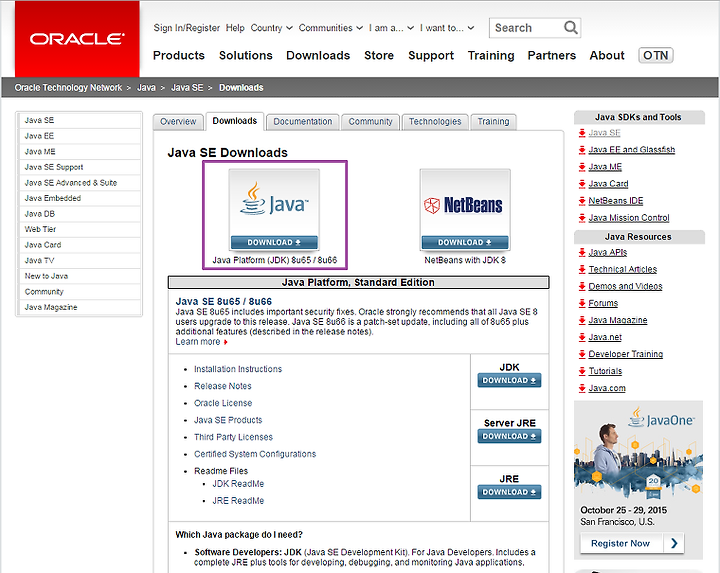Click the Help link
The image size is (720, 573).
click(x=235, y=28)
